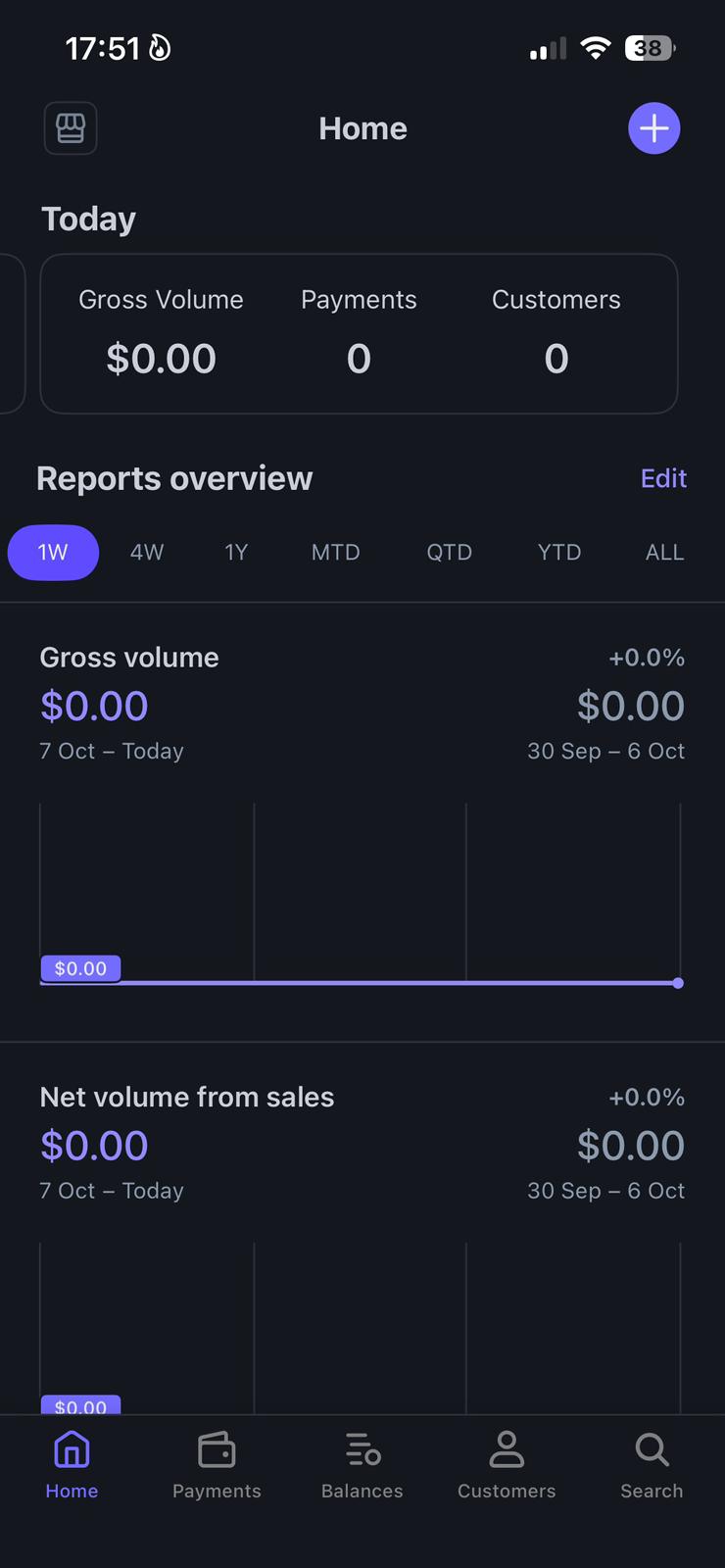Tap the Wi-Fi status icon
The image size is (725, 1568).
[x=595, y=48]
